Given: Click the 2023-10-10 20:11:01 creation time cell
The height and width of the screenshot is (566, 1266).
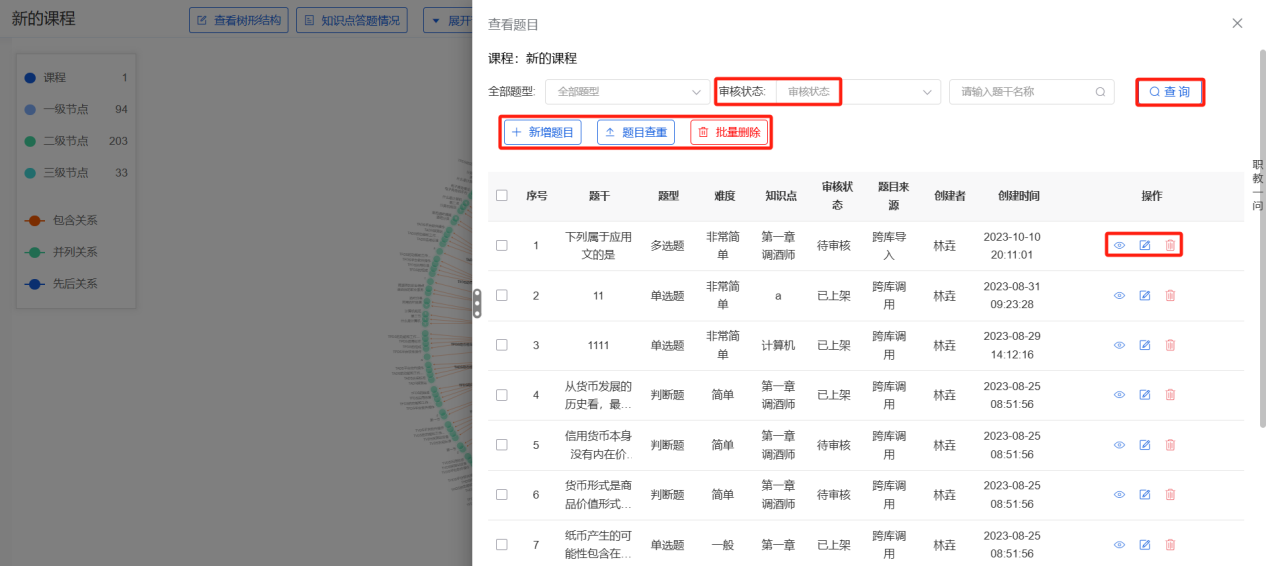Looking at the screenshot, I should (1012, 246).
